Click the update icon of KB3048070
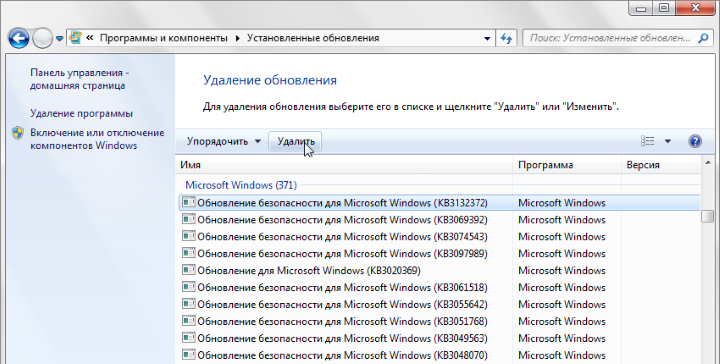The height and width of the screenshot is (364, 720). 188,355
